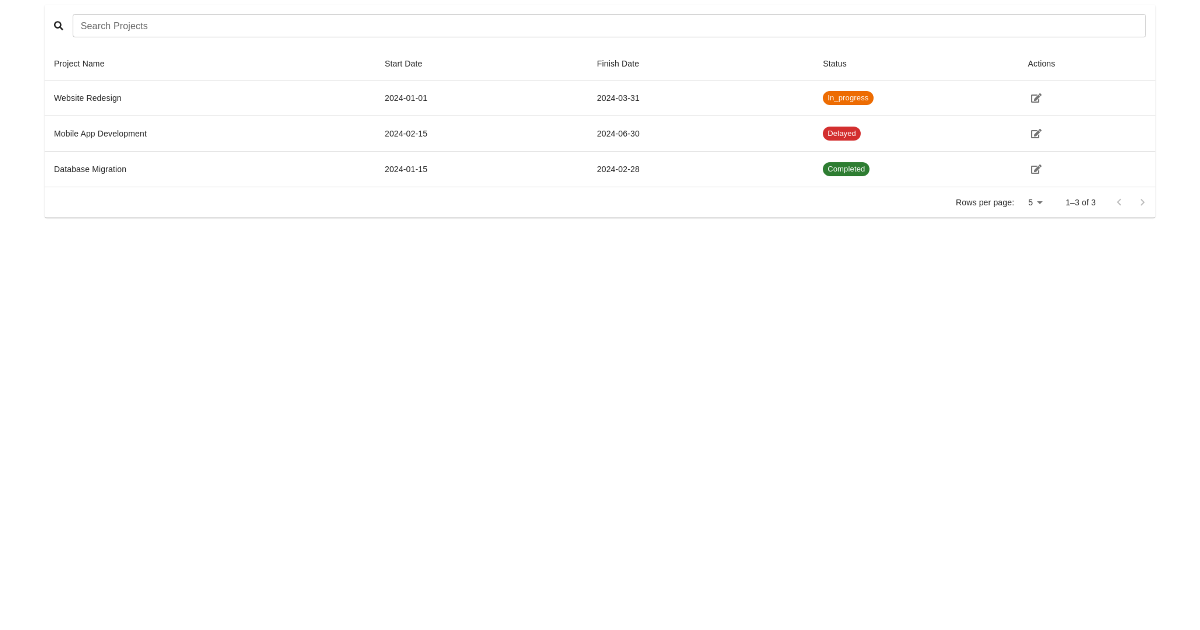Select the orange in_progress status badge
The height and width of the screenshot is (630, 1200).
847,98
